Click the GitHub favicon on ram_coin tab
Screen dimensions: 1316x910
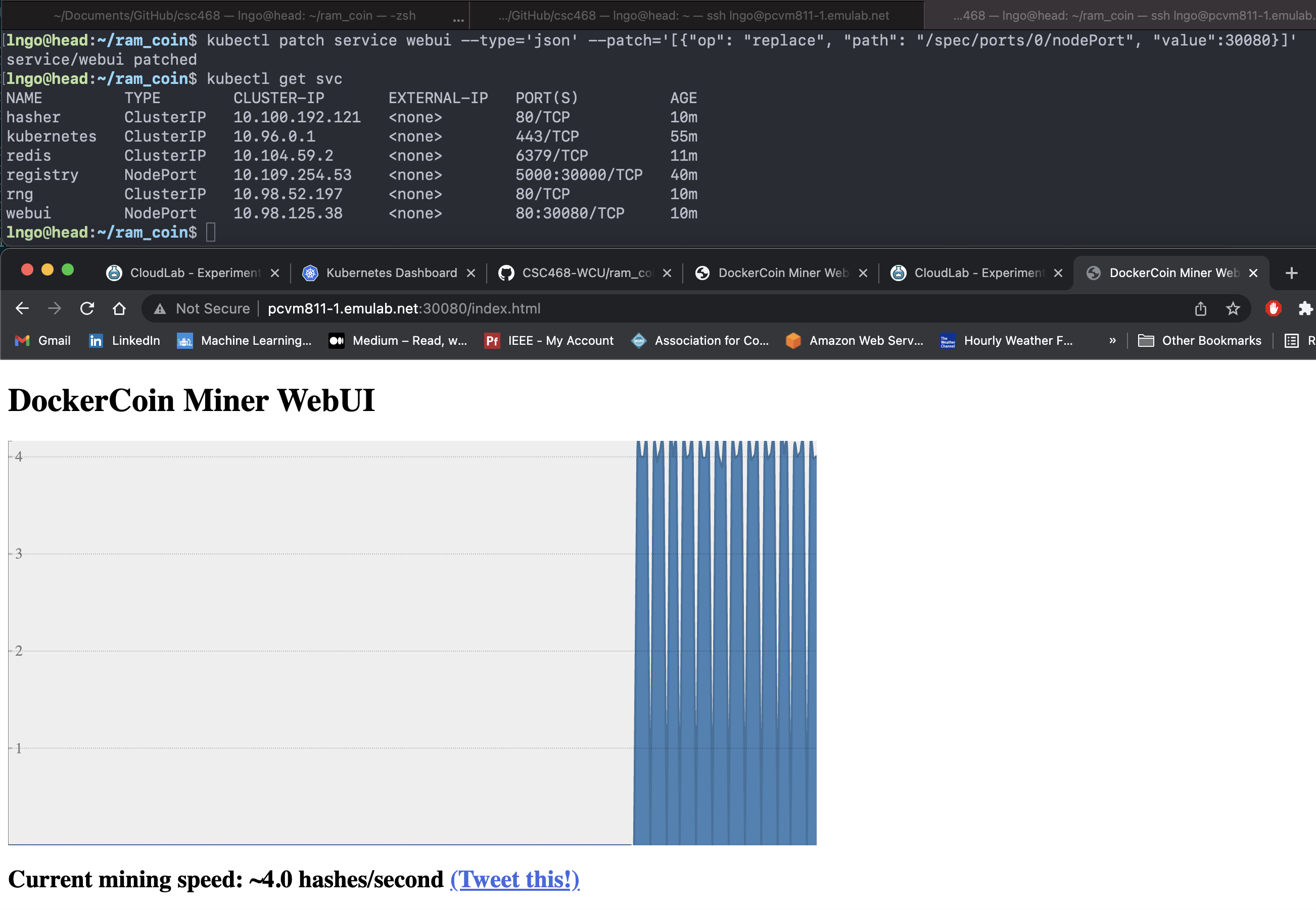506,273
